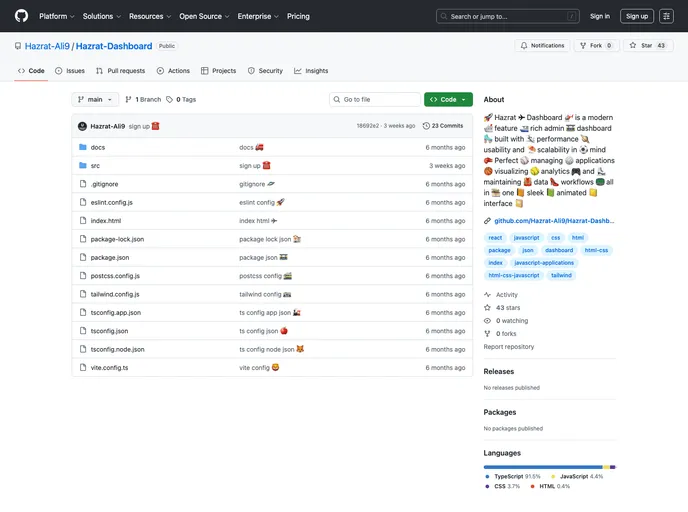Open the github.com/Hazrat-Ali9 website link
Image resolution: width=688 pixels, height=512 pixels.
click(x=554, y=221)
